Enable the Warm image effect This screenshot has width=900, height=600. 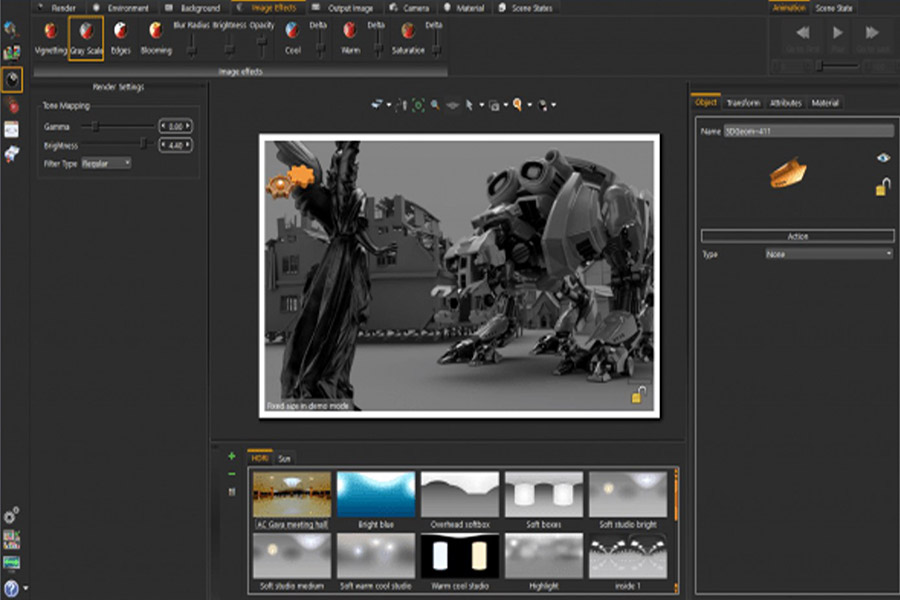348,32
